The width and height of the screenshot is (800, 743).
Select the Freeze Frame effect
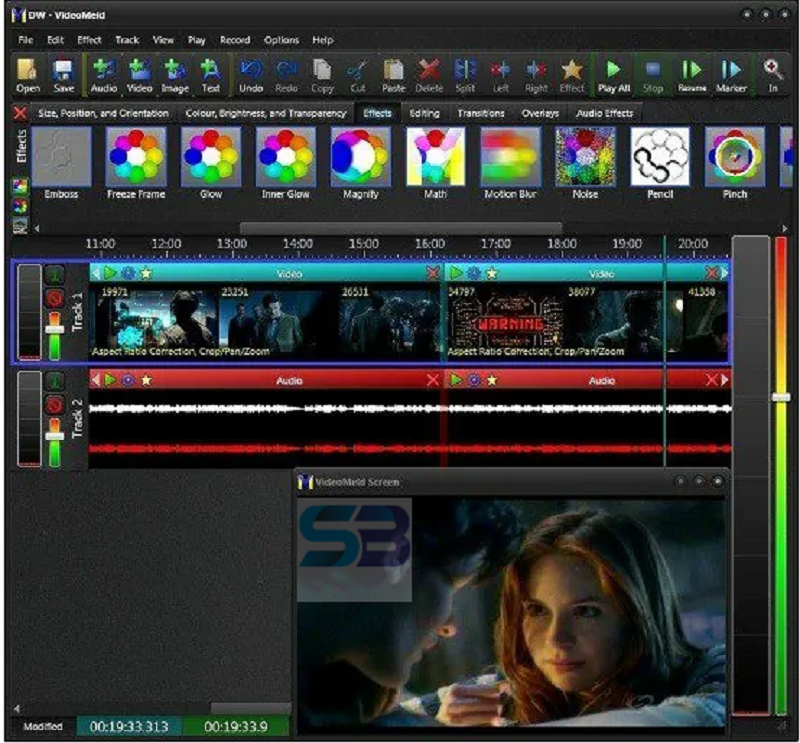[x=136, y=158]
